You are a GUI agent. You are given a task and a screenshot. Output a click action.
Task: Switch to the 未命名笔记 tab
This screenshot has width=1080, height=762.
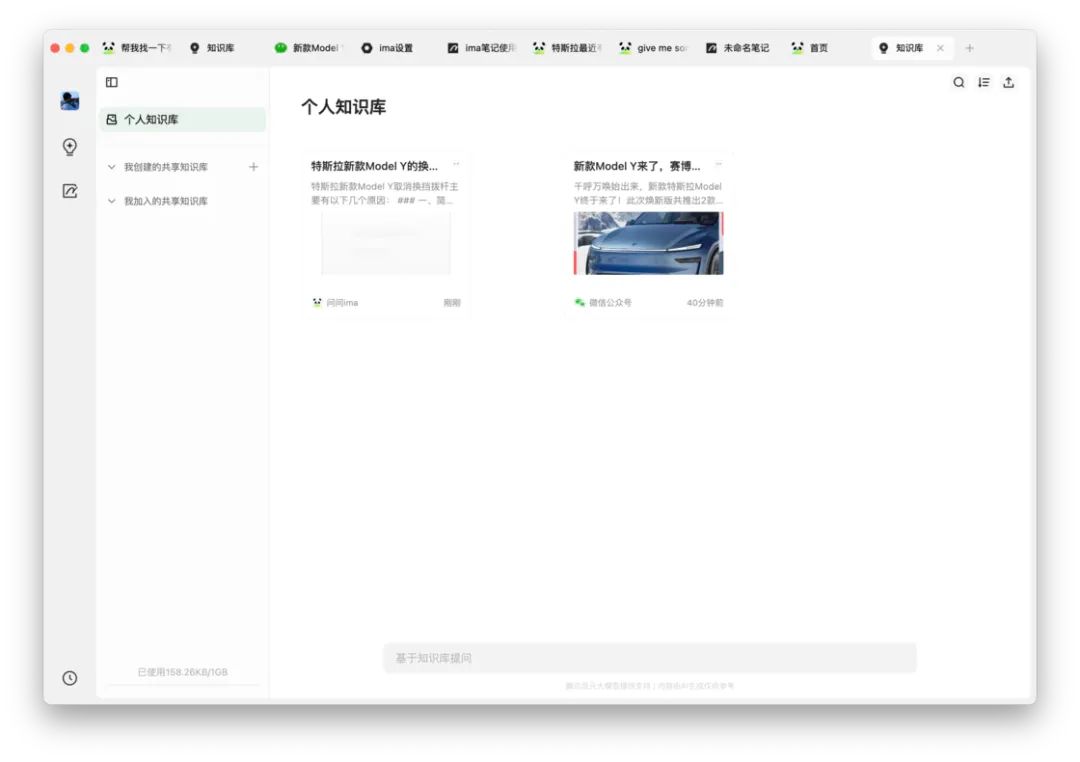click(738, 48)
